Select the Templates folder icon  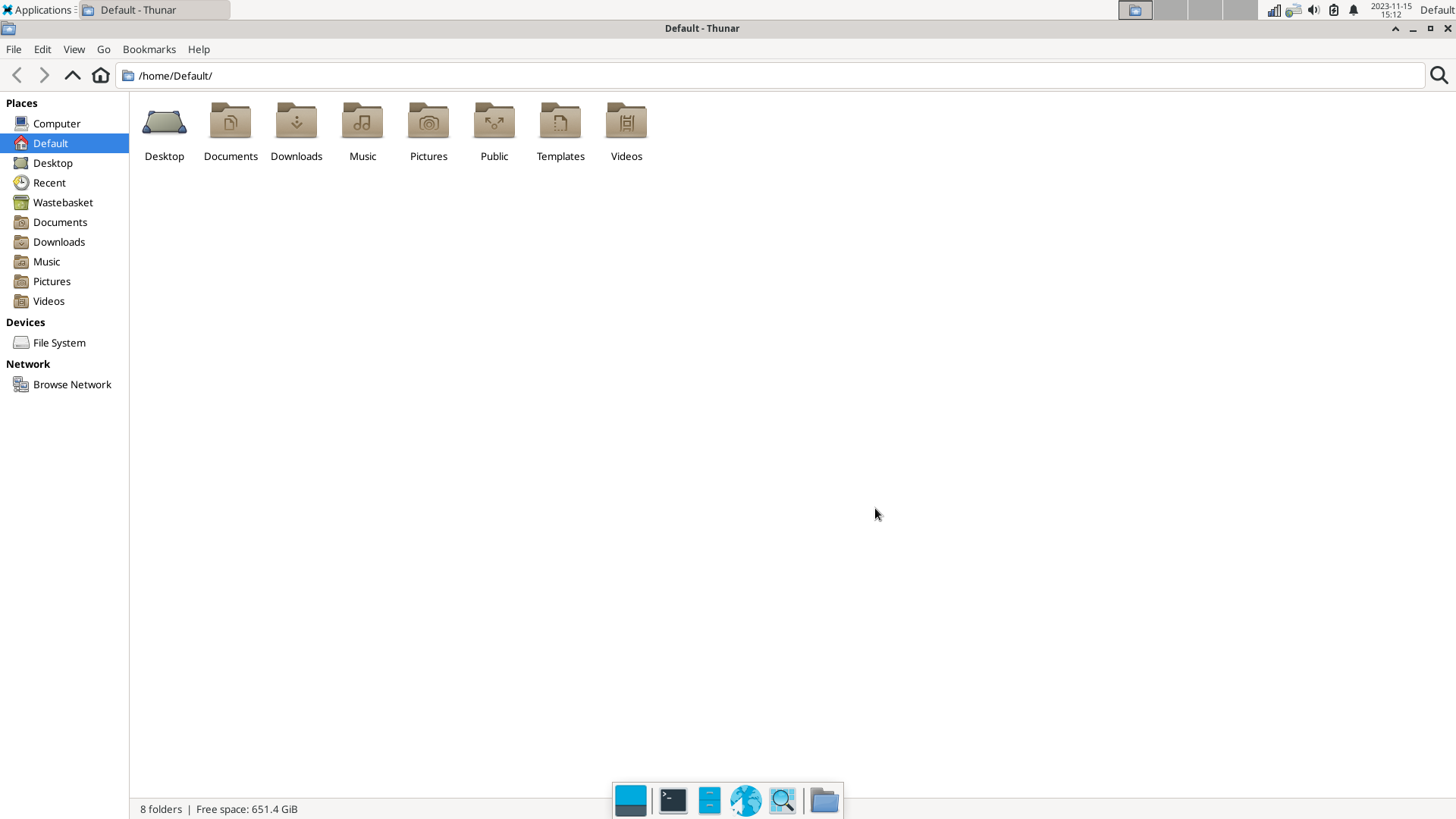click(560, 122)
